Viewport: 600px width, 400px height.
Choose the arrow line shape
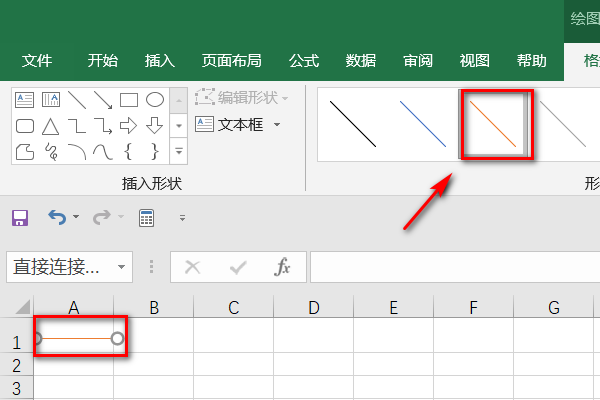click(x=103, y=100)
